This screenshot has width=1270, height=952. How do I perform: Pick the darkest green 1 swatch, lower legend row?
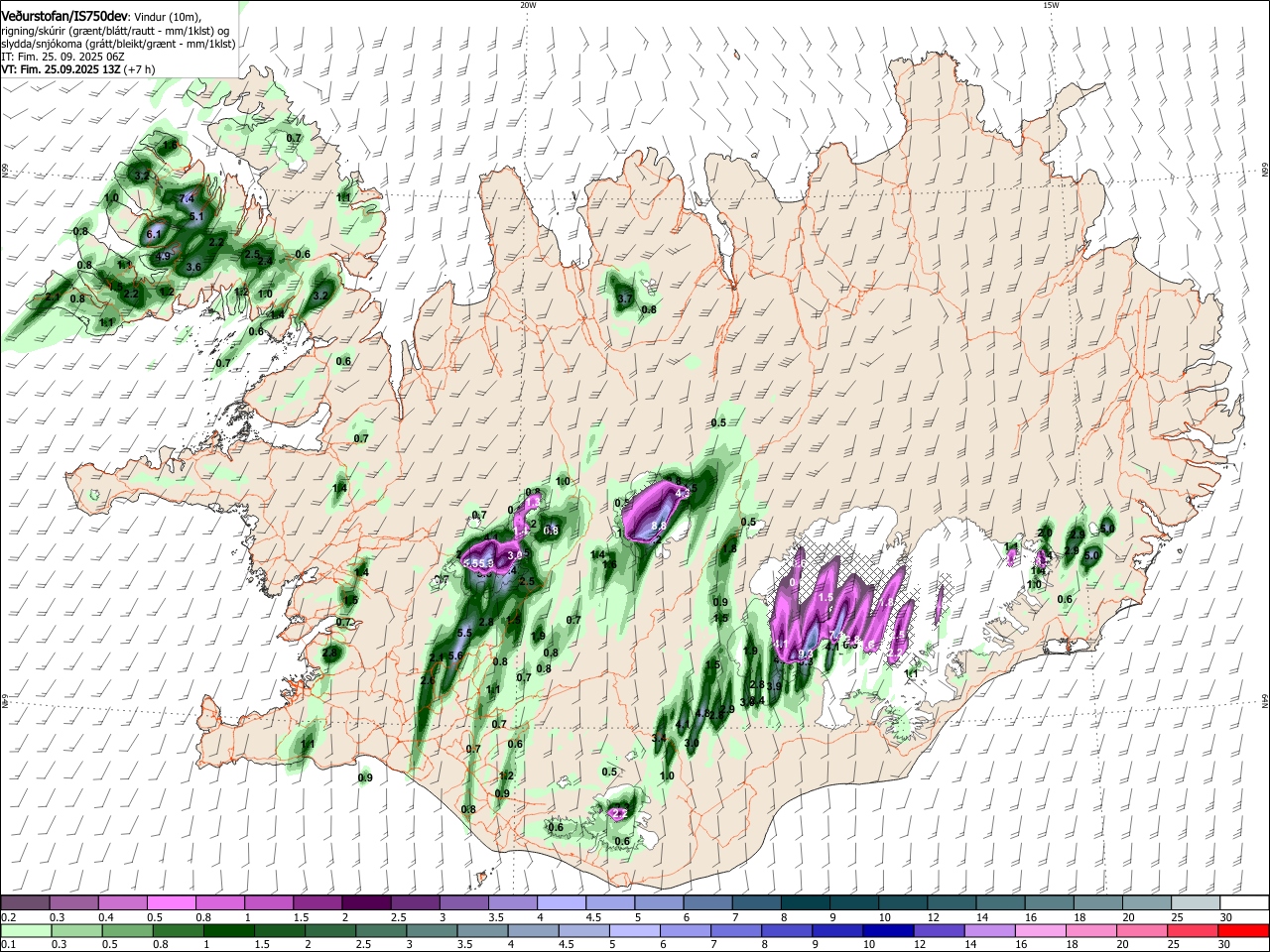pyautogui.click(x=228, y=930)
